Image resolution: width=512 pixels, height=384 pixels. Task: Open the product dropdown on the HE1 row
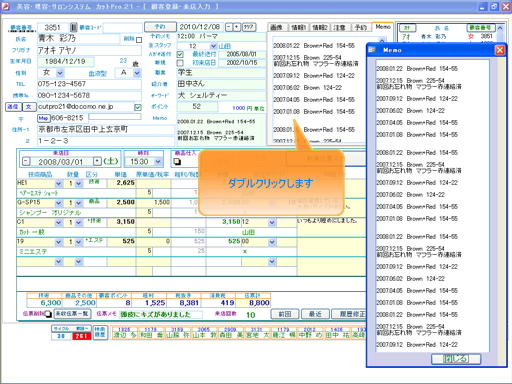point(59,183)
